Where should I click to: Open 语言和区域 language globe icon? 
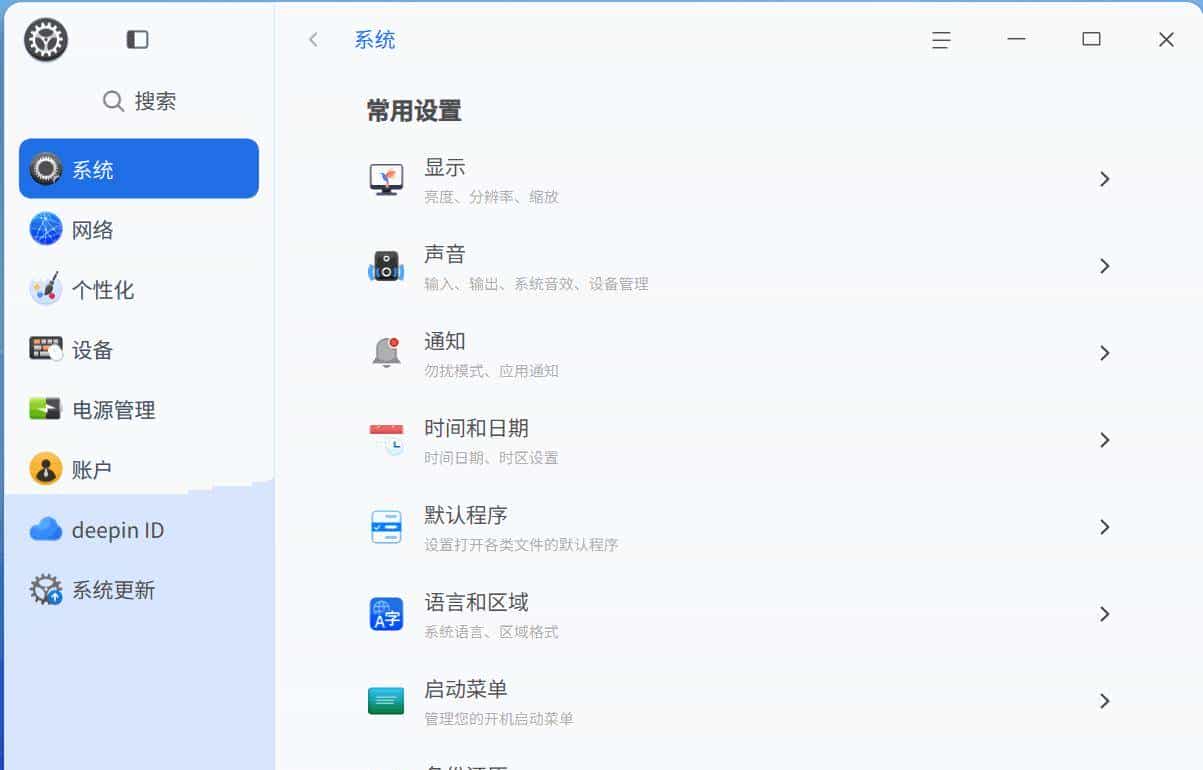(x=386, y=613)
